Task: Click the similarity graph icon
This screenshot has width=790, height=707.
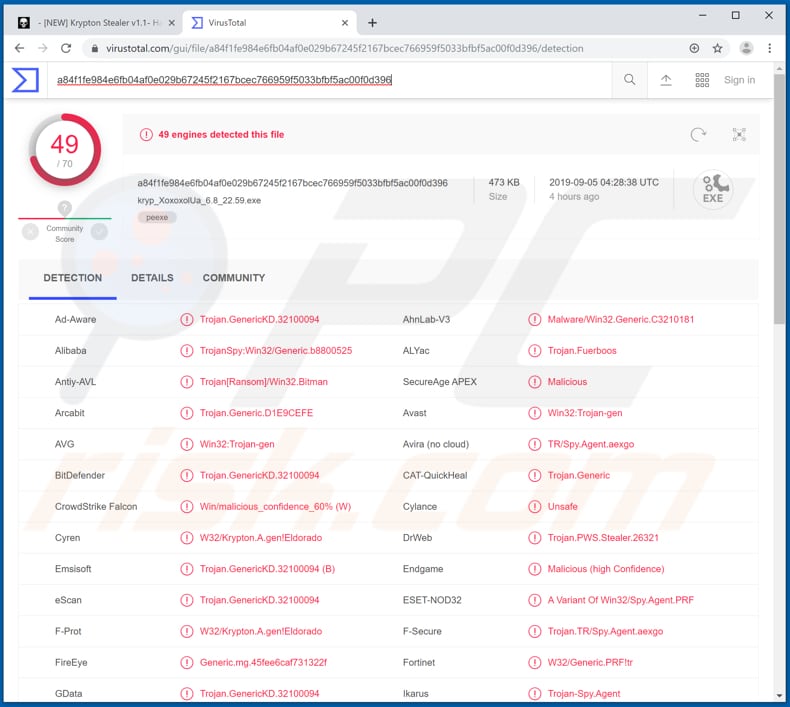Action: click(x=739, y=135)
